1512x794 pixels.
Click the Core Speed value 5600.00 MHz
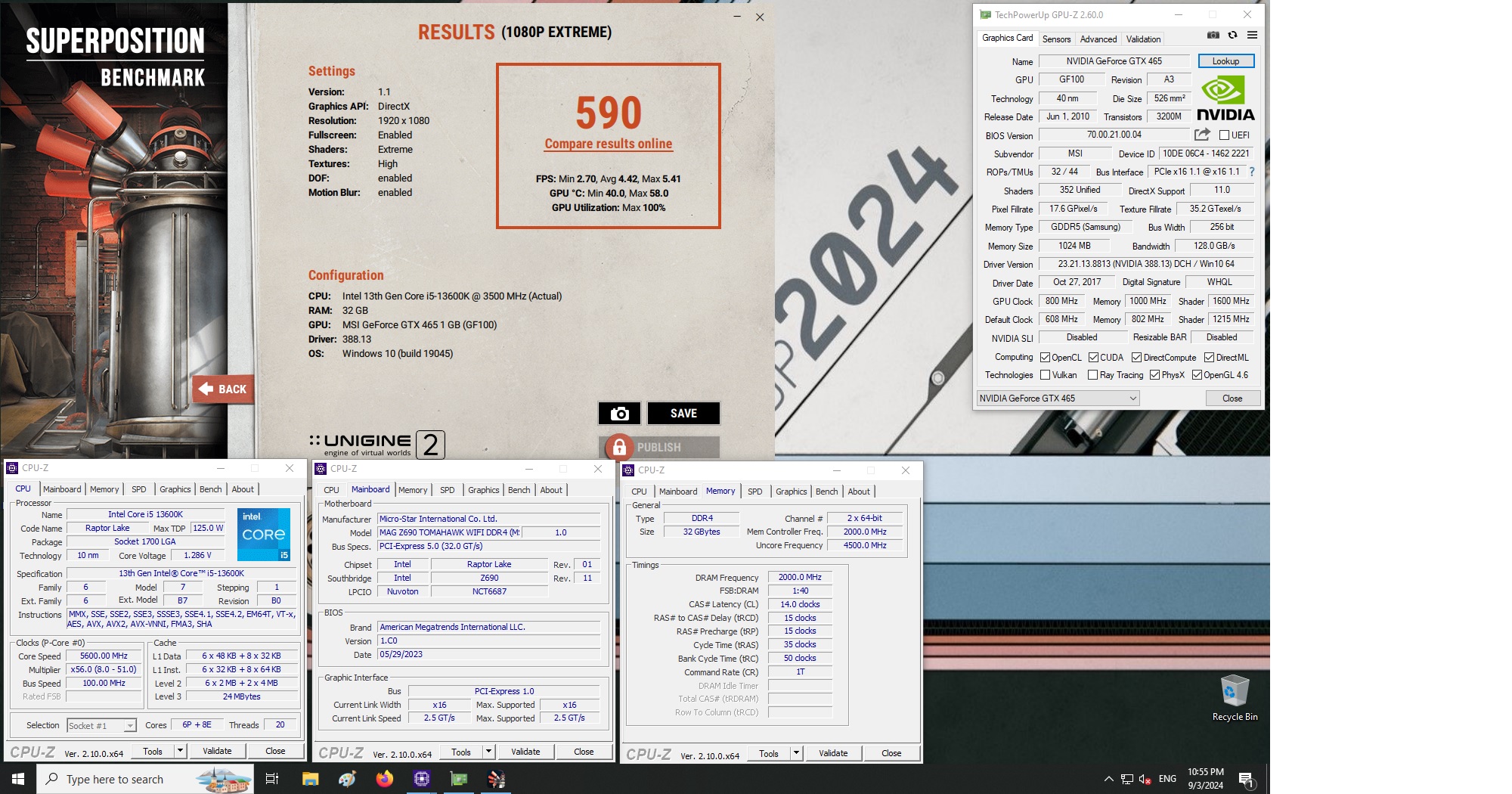[x=104, y=656]
